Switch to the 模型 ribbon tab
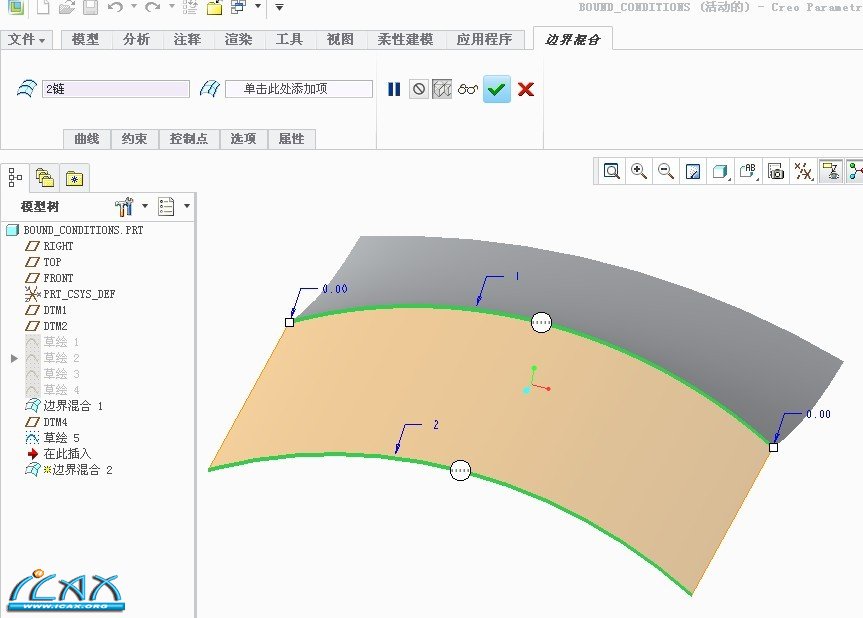863x618 pixels. coord(86,40)
